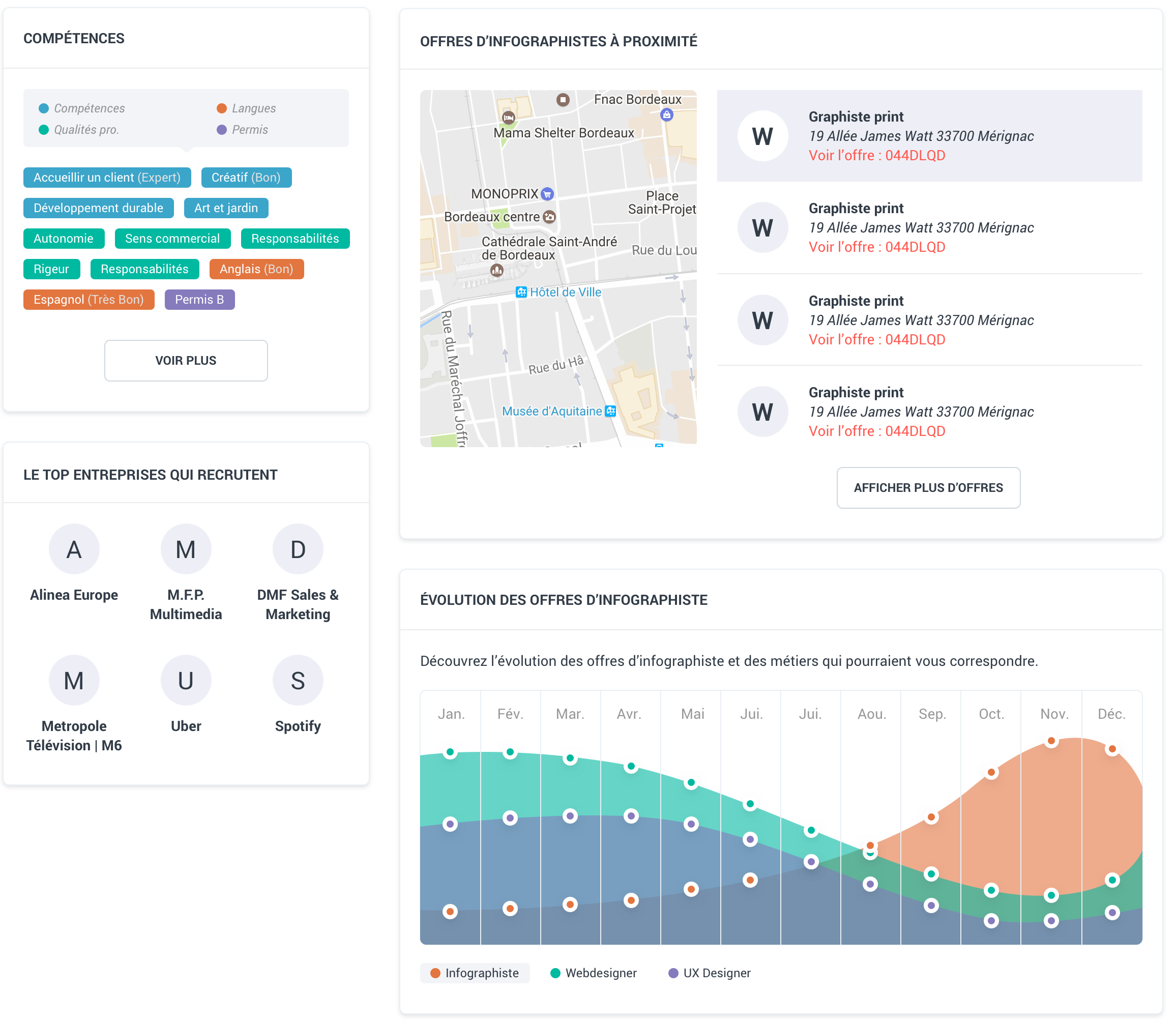Click the Mama Shelter hotel map pin
The image size is (1176, 1023).
pos(508,118)
